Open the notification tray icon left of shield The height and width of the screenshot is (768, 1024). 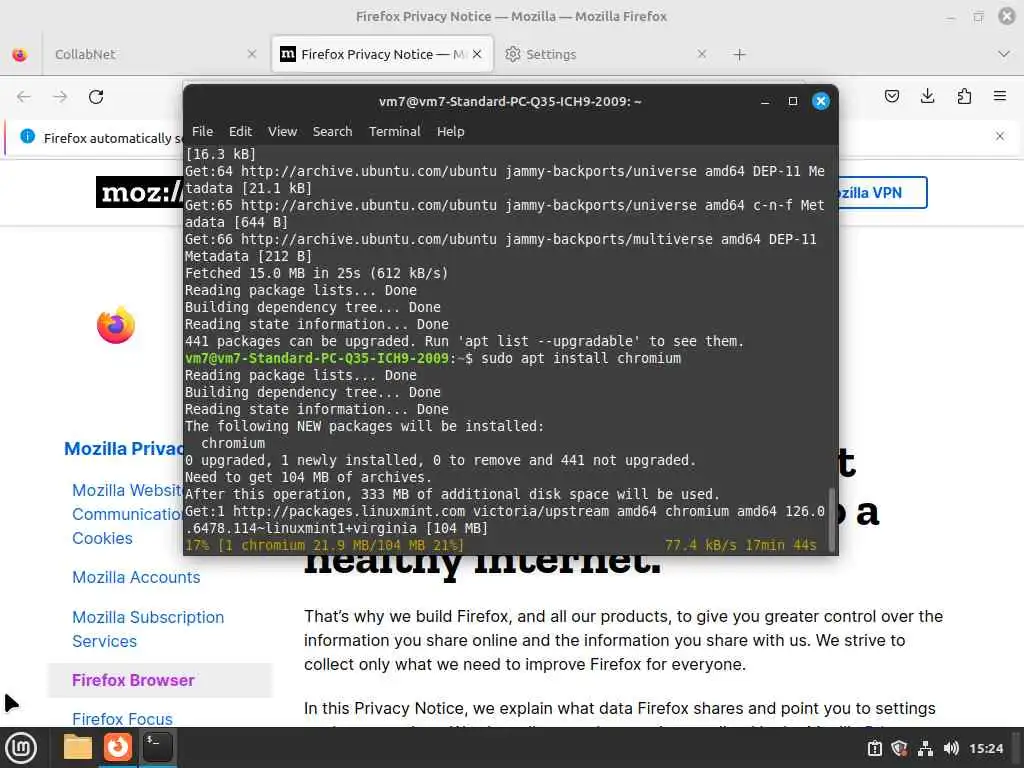[x=874, y=748]
